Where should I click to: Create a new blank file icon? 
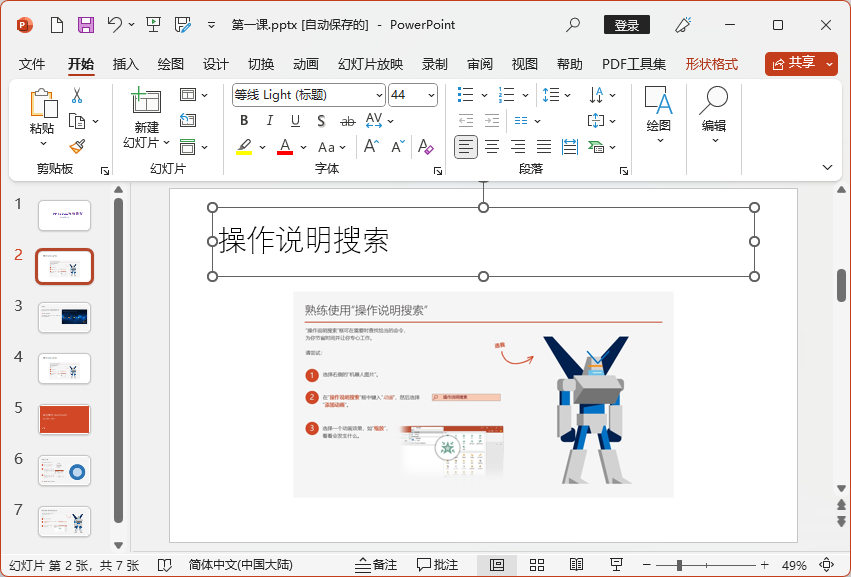pos(56,25)
